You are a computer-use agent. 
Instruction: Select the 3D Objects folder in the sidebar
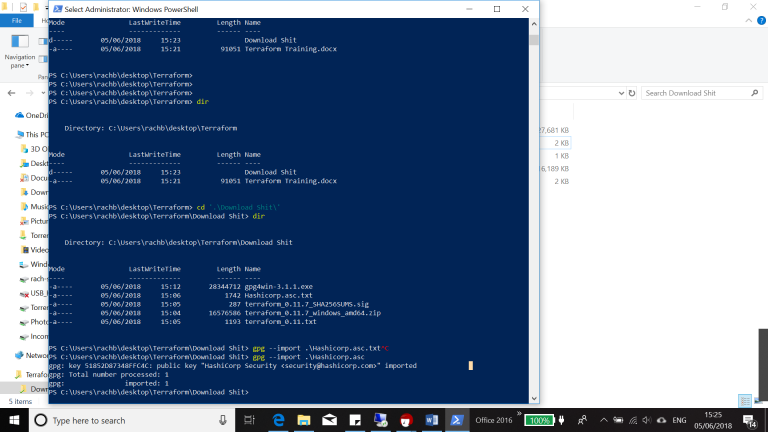(34, 149)
